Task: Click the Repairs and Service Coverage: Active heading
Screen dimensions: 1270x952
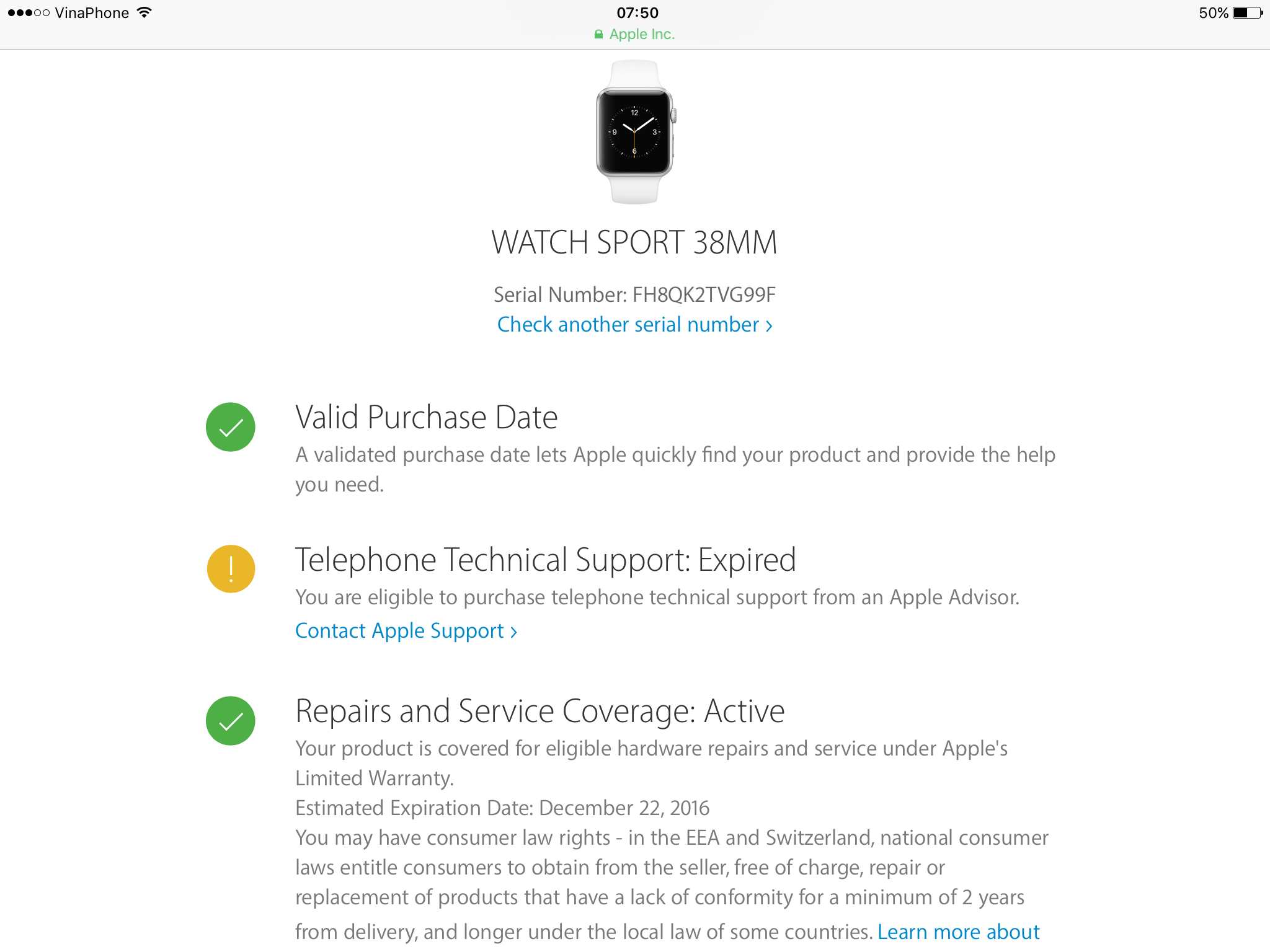Action: [x=540, y=711]
